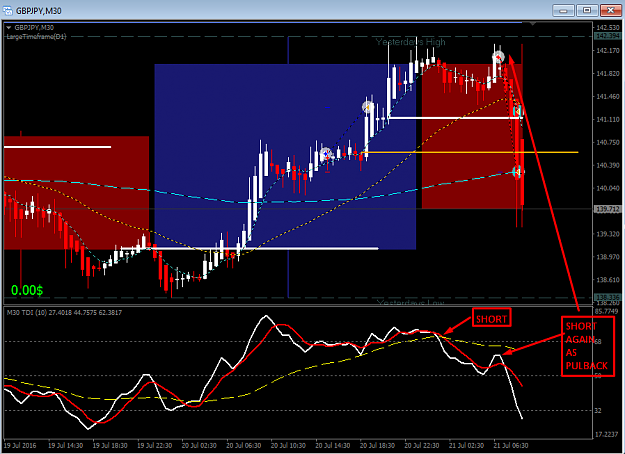Click the 21 Jul 06:30 time label
Screen dimensions: 625x454
tap(511, 445)
